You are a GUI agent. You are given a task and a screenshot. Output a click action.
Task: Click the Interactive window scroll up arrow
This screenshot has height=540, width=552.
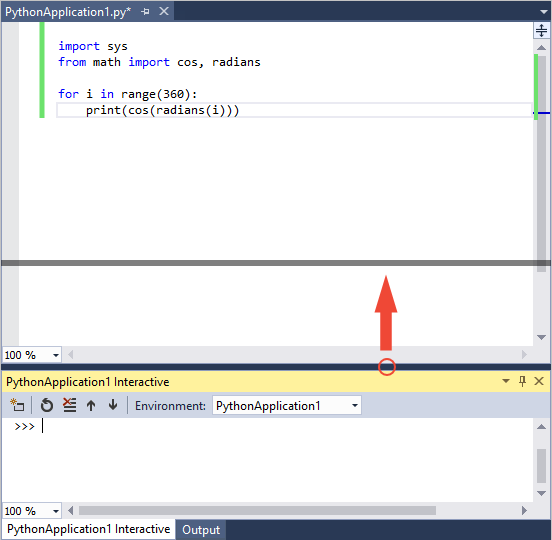pos(541,427)
